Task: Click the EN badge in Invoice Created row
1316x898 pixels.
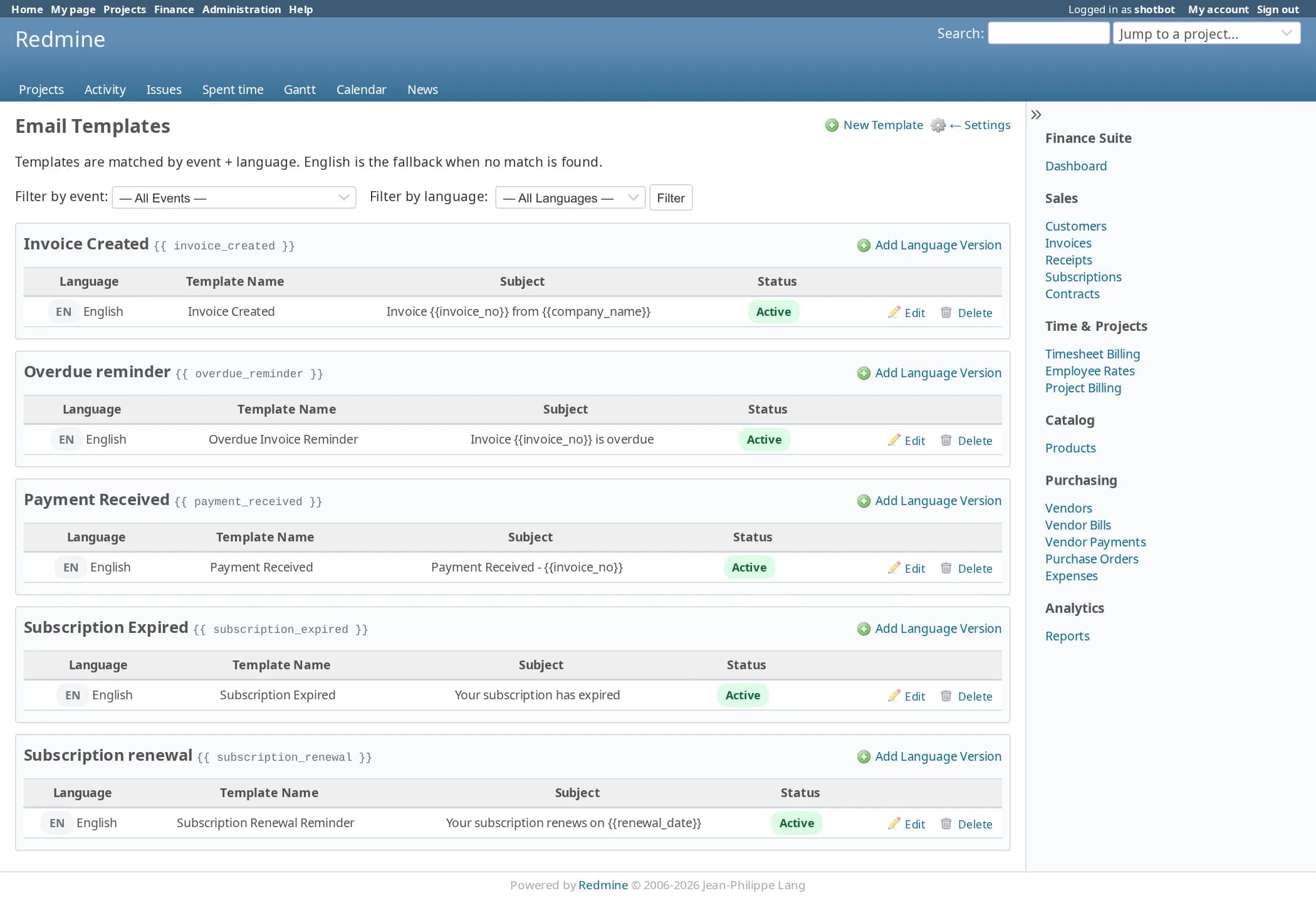Action: coord(64,311)
